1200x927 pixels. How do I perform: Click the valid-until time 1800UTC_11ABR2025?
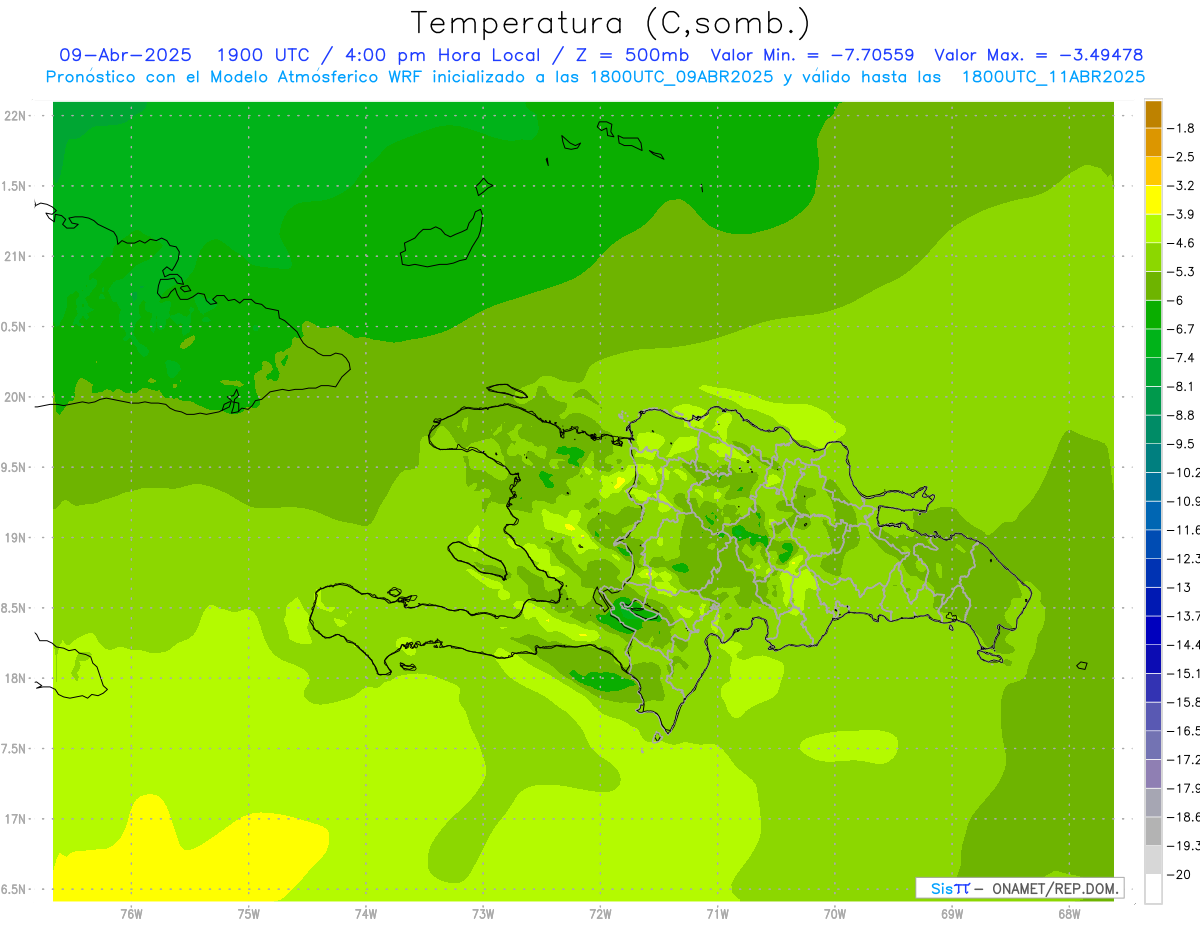click(x=1053, y=77)
